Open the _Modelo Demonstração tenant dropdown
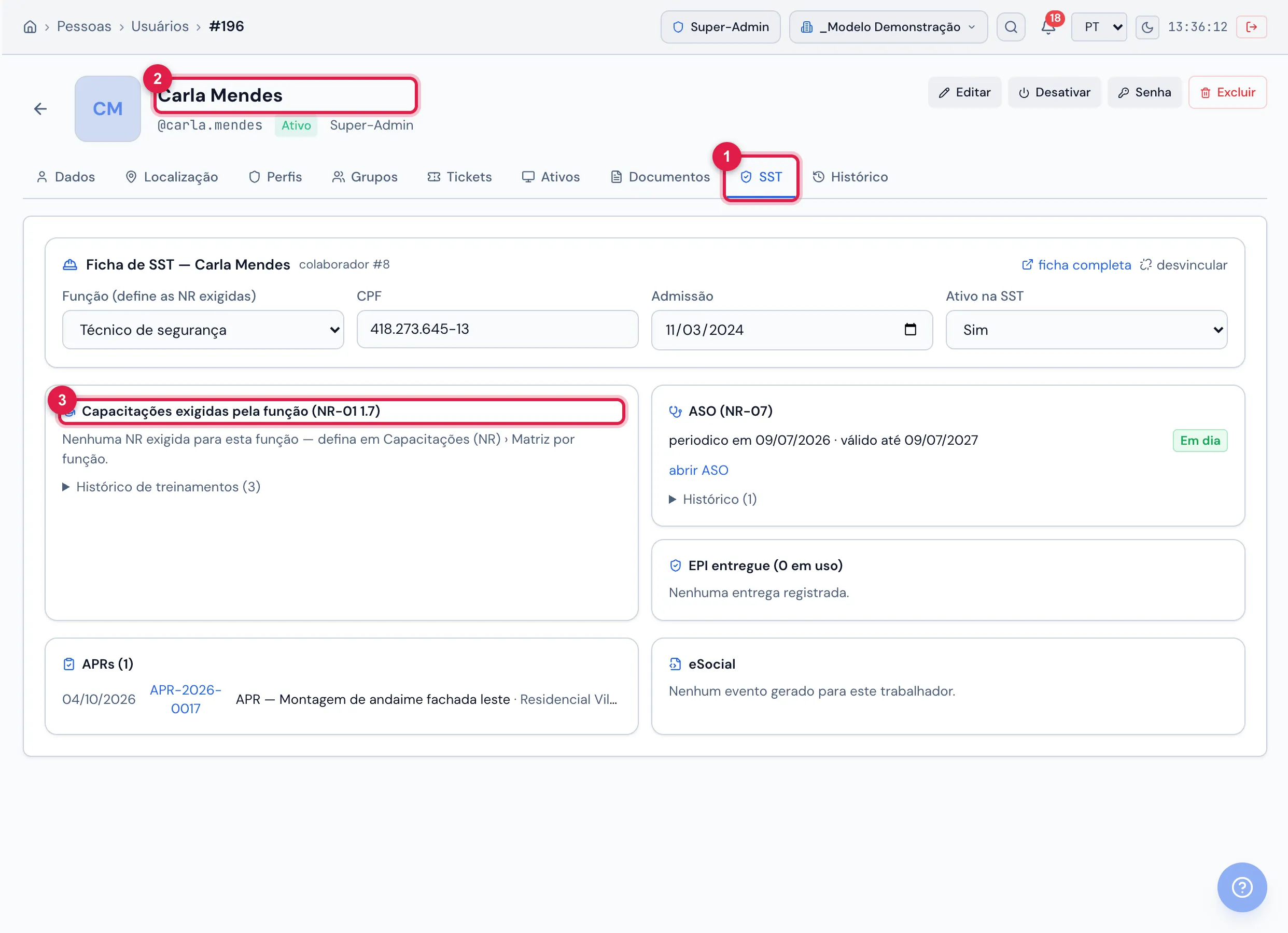Image resolution: width=1288 pixels, height=933 pixels. click(x=888, y=26)
